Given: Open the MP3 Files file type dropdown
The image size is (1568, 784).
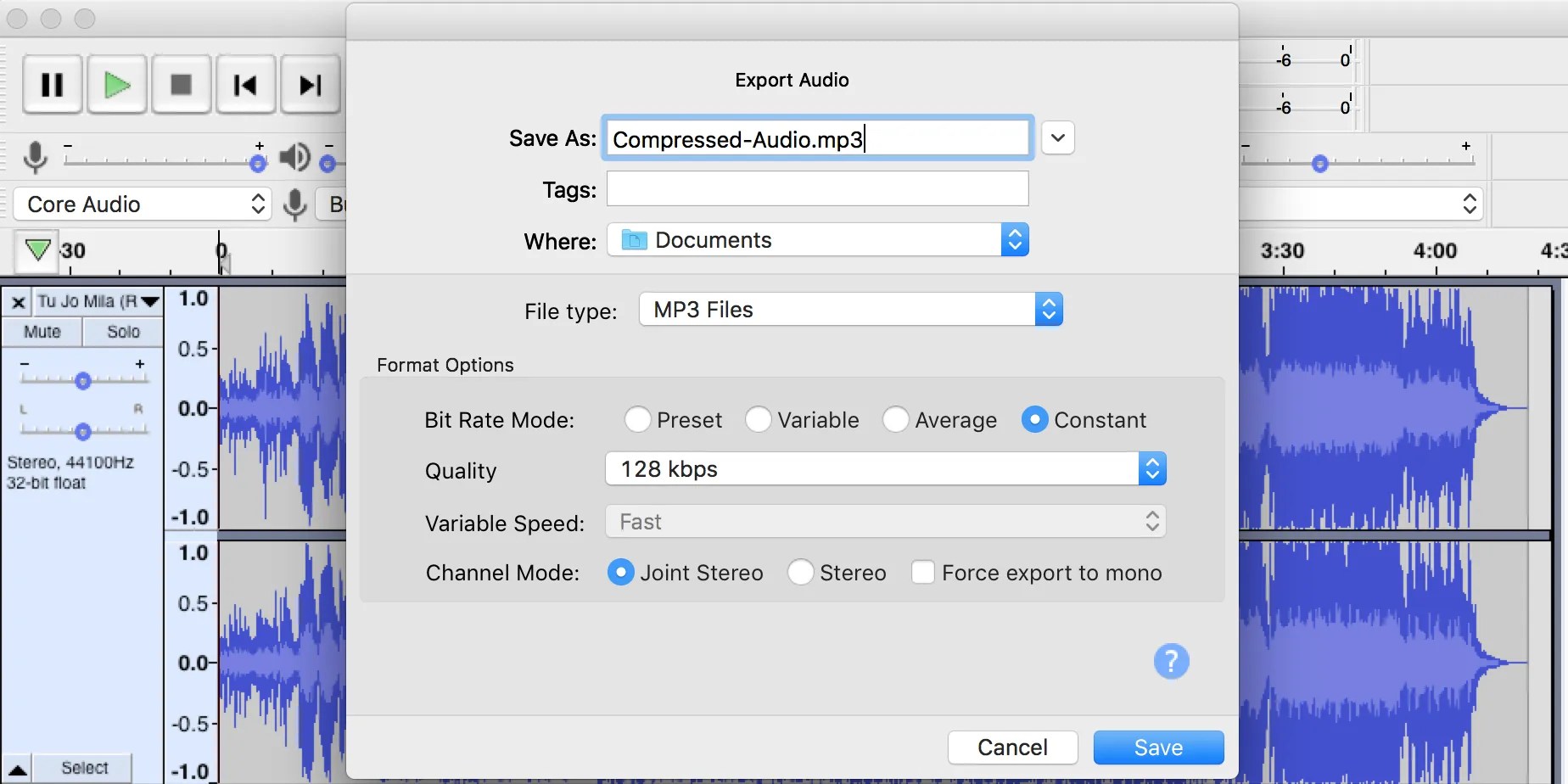Looking at the screenshot, I should pos(1049,309).
